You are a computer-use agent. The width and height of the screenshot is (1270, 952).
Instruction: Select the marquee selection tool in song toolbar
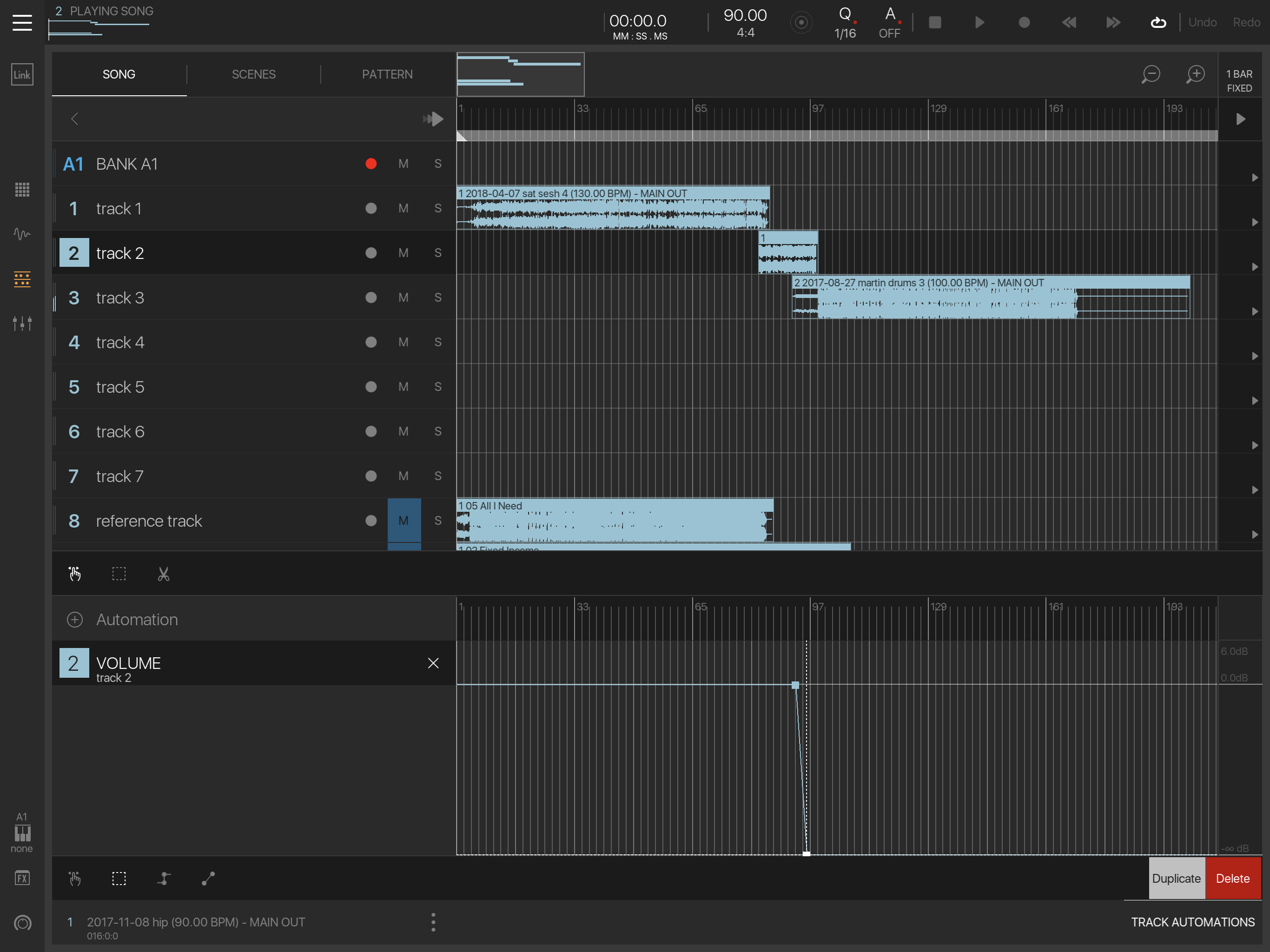[119, 574]
